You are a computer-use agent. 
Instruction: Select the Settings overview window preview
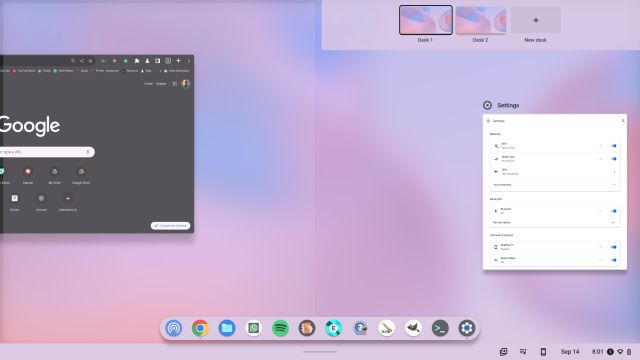point(555,192)
